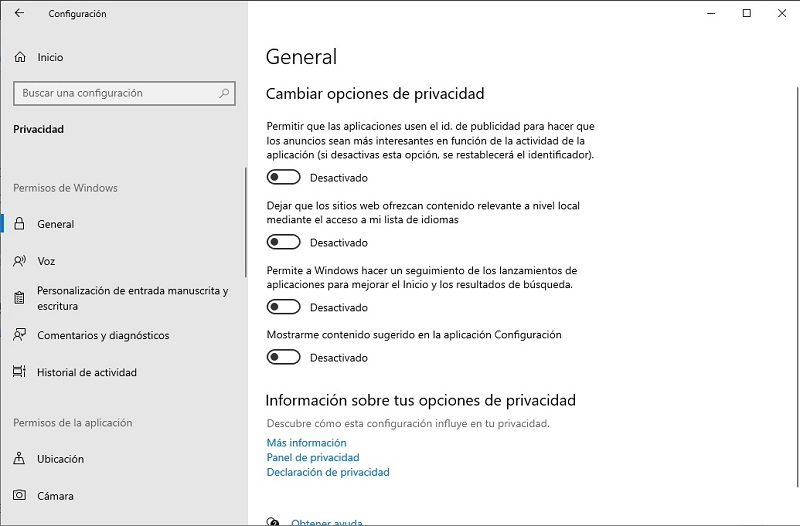Click the handwriting personalization clipboard icon
800x526 pixels.
click(20, 298)
